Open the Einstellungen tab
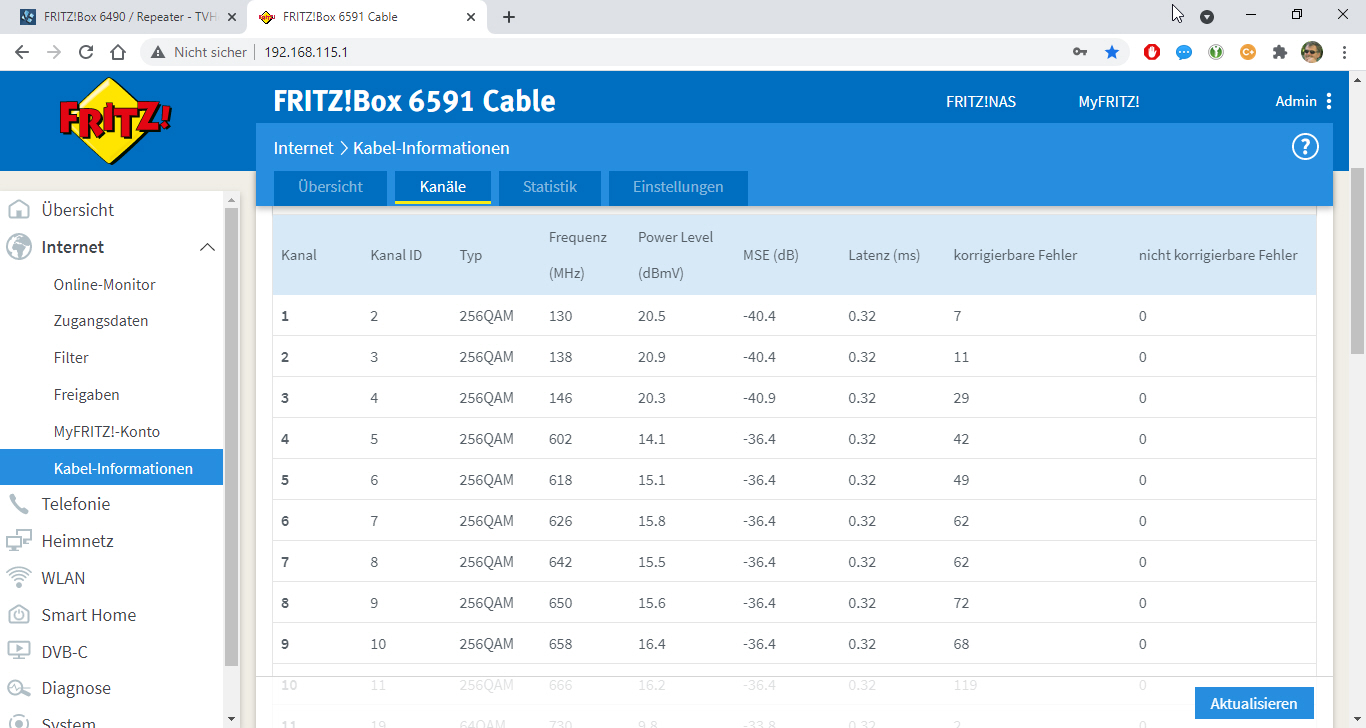Screen dimensions: 1366x728 pos(678,187)
